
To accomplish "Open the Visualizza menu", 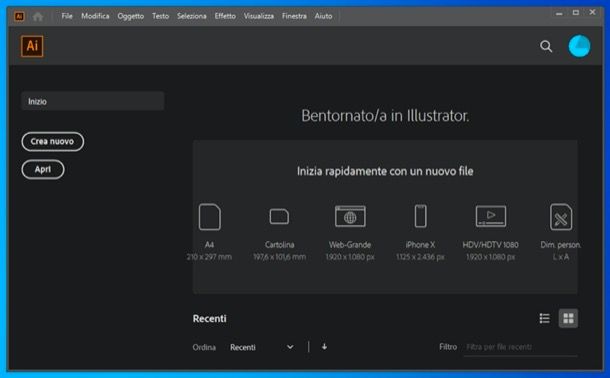I will [259, 16].
